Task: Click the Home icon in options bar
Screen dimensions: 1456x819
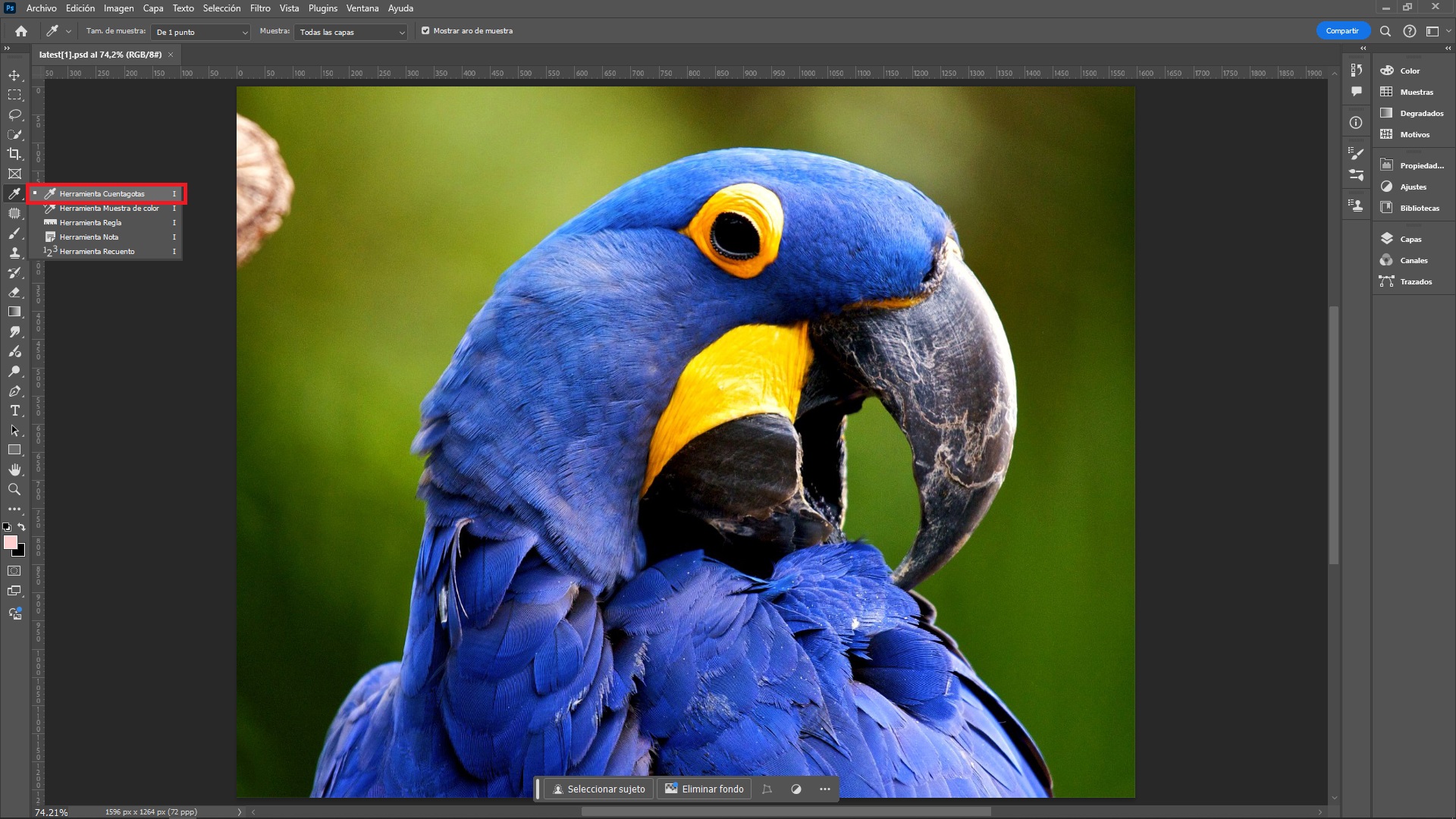Action: (x=21, y=31)
